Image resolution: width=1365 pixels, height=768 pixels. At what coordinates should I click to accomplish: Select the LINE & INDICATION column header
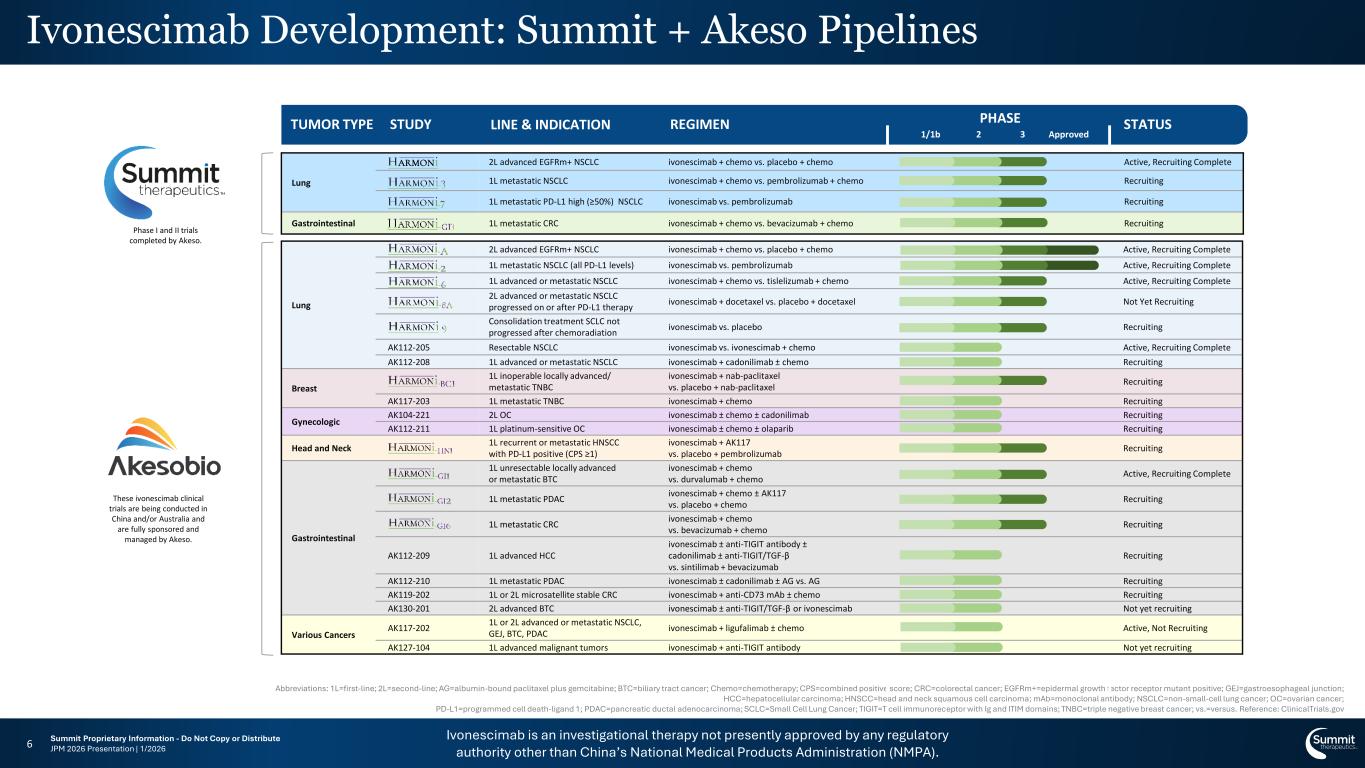pos(550,125)
